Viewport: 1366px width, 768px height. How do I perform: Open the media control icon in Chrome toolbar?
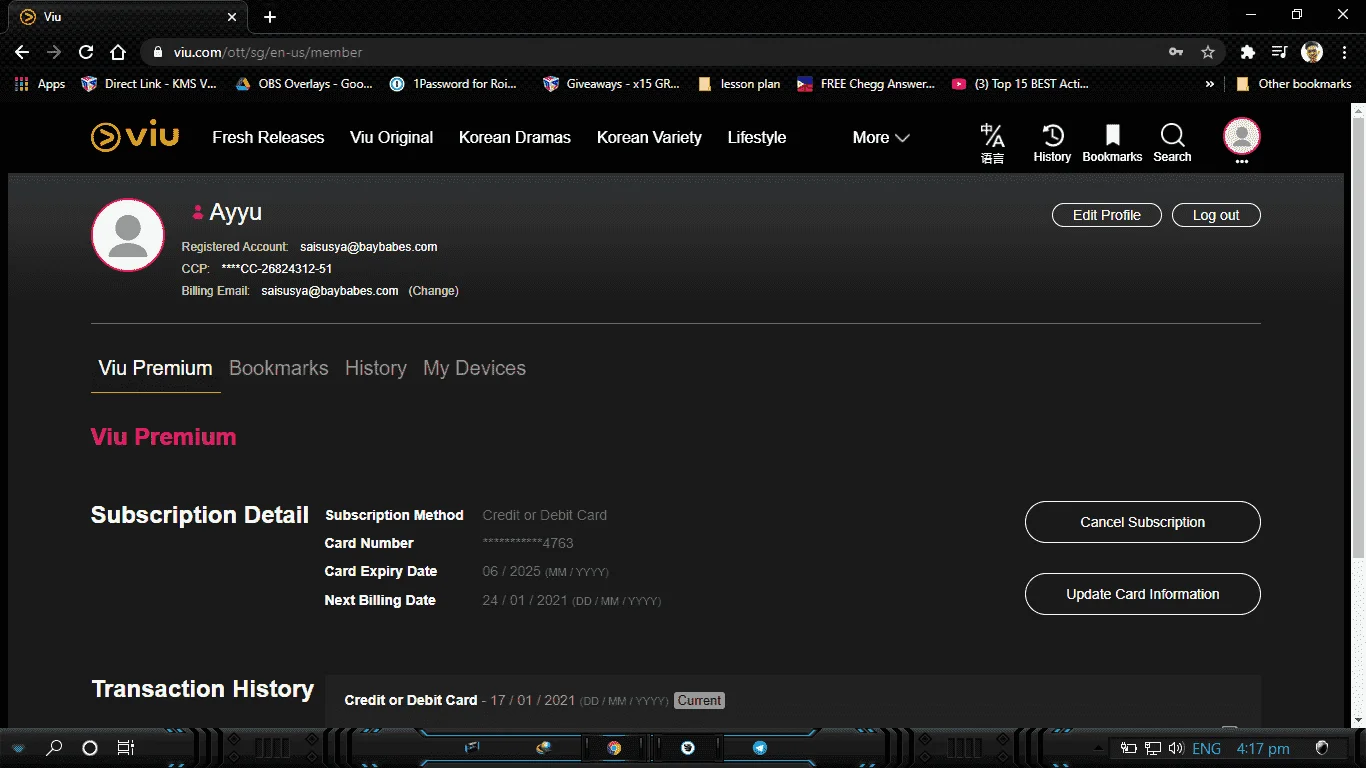[x=1279, y=52]
